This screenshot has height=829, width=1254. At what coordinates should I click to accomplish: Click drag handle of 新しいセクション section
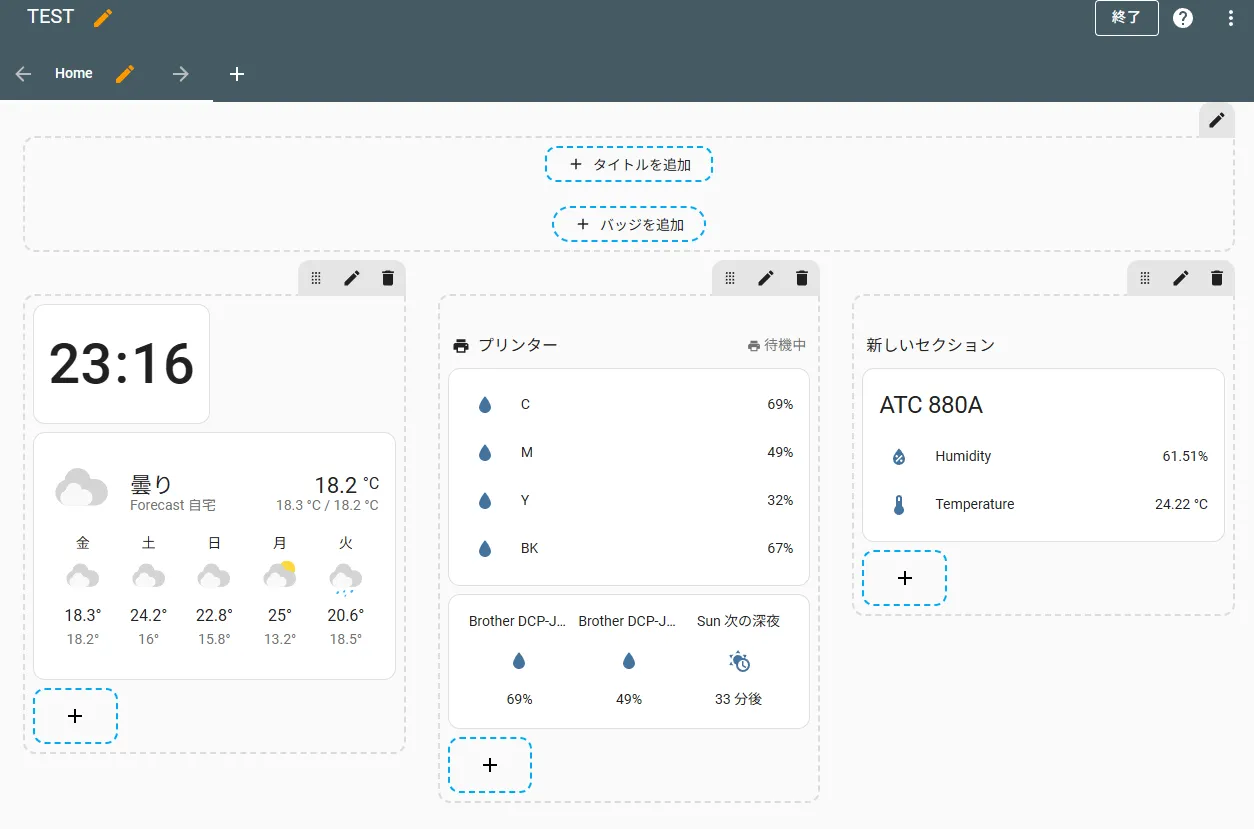(1145, 278)
